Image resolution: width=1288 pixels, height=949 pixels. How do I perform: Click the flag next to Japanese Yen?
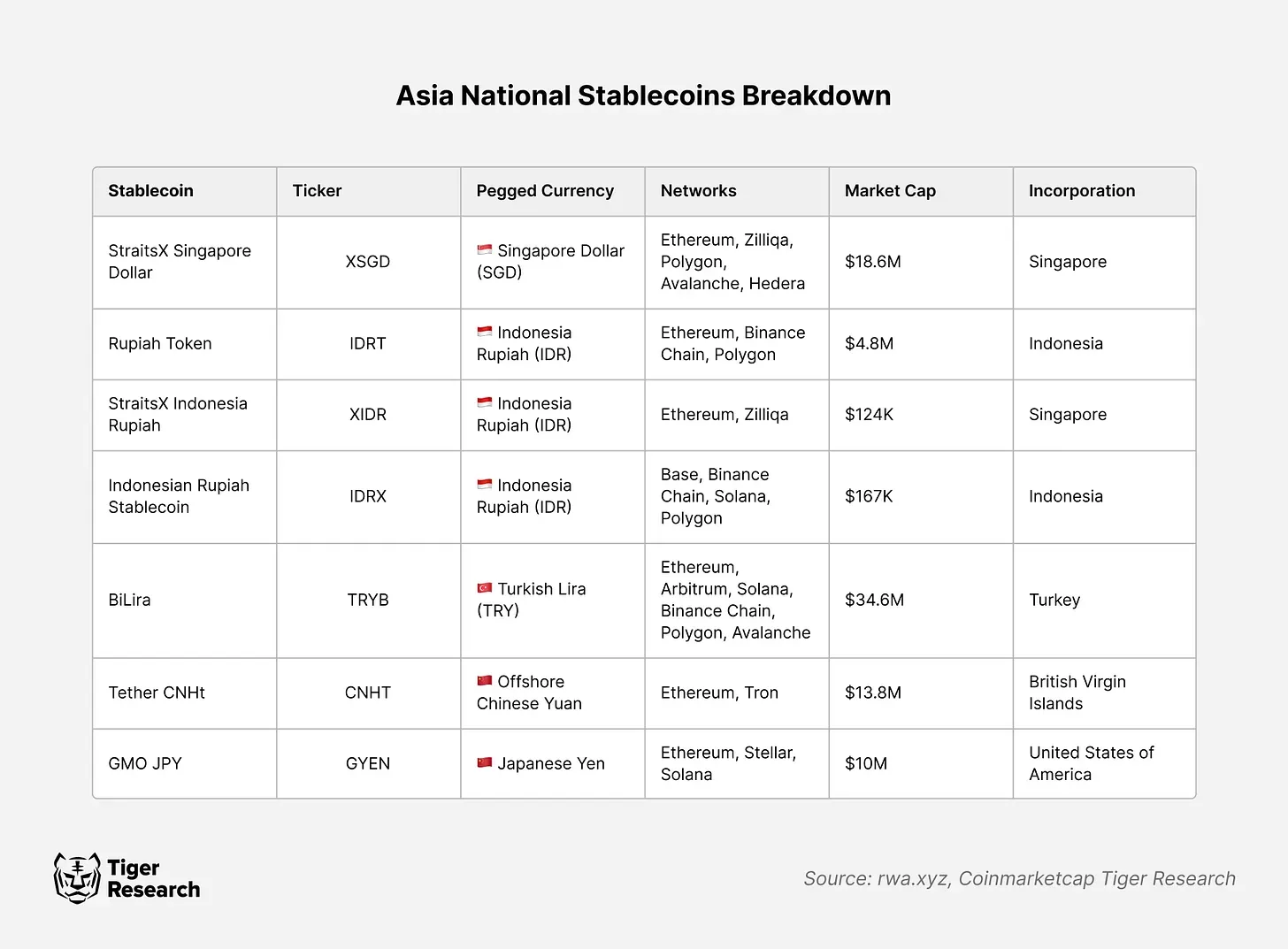point(484,762)
